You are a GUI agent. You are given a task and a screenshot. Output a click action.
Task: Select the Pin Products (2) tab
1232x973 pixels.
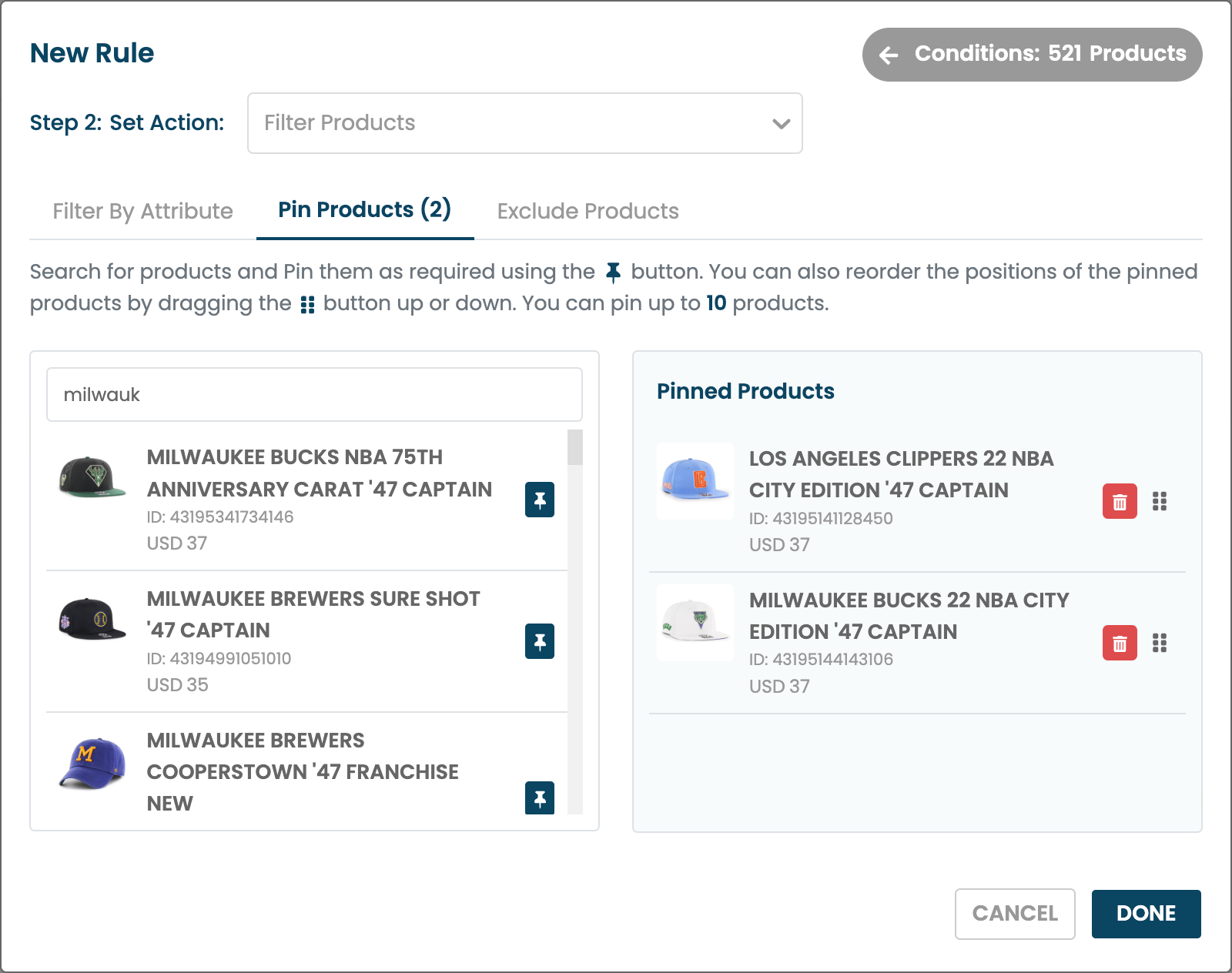coord(365,209)
